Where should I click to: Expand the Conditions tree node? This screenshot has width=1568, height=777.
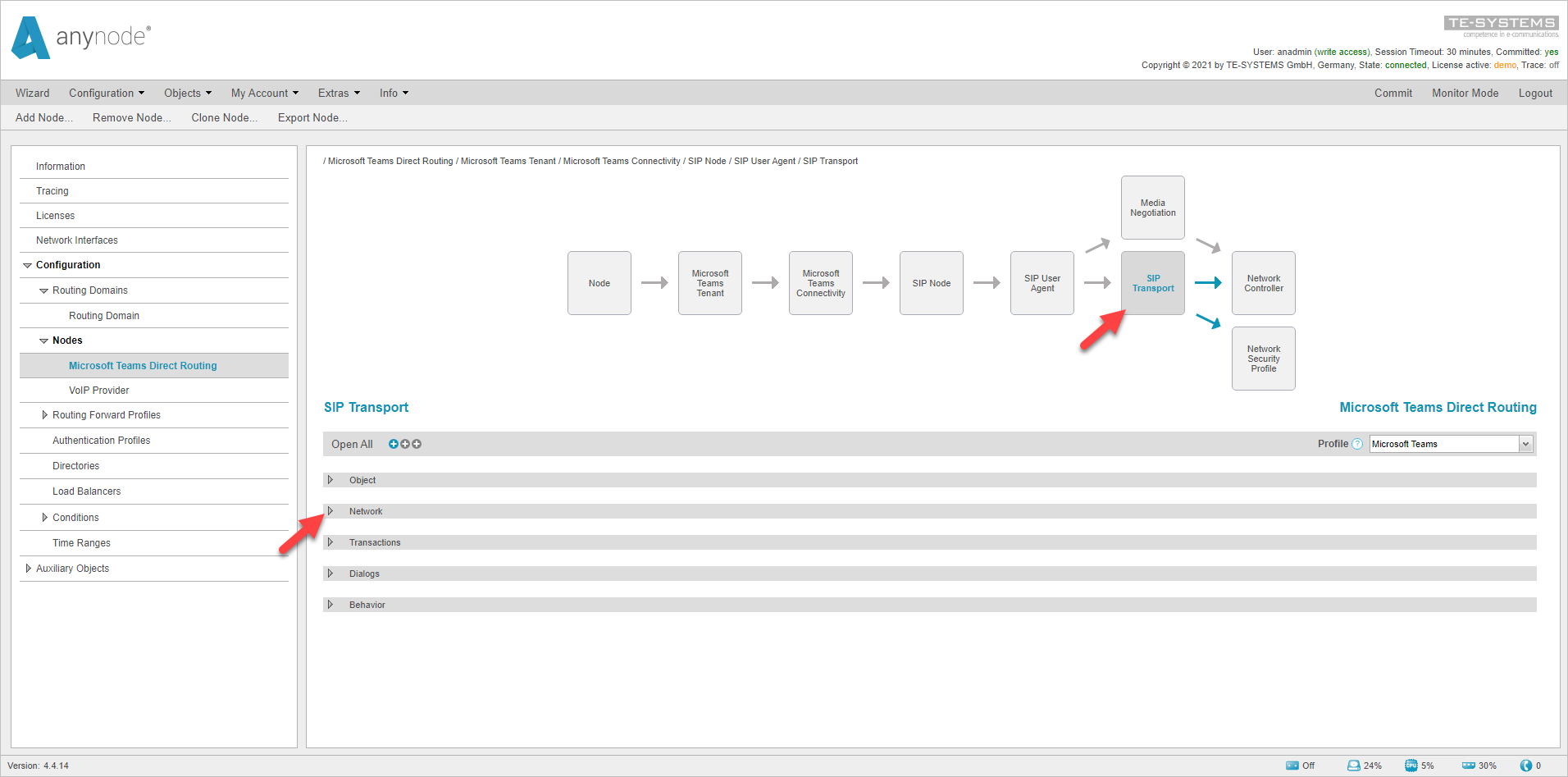click(44, 518)
